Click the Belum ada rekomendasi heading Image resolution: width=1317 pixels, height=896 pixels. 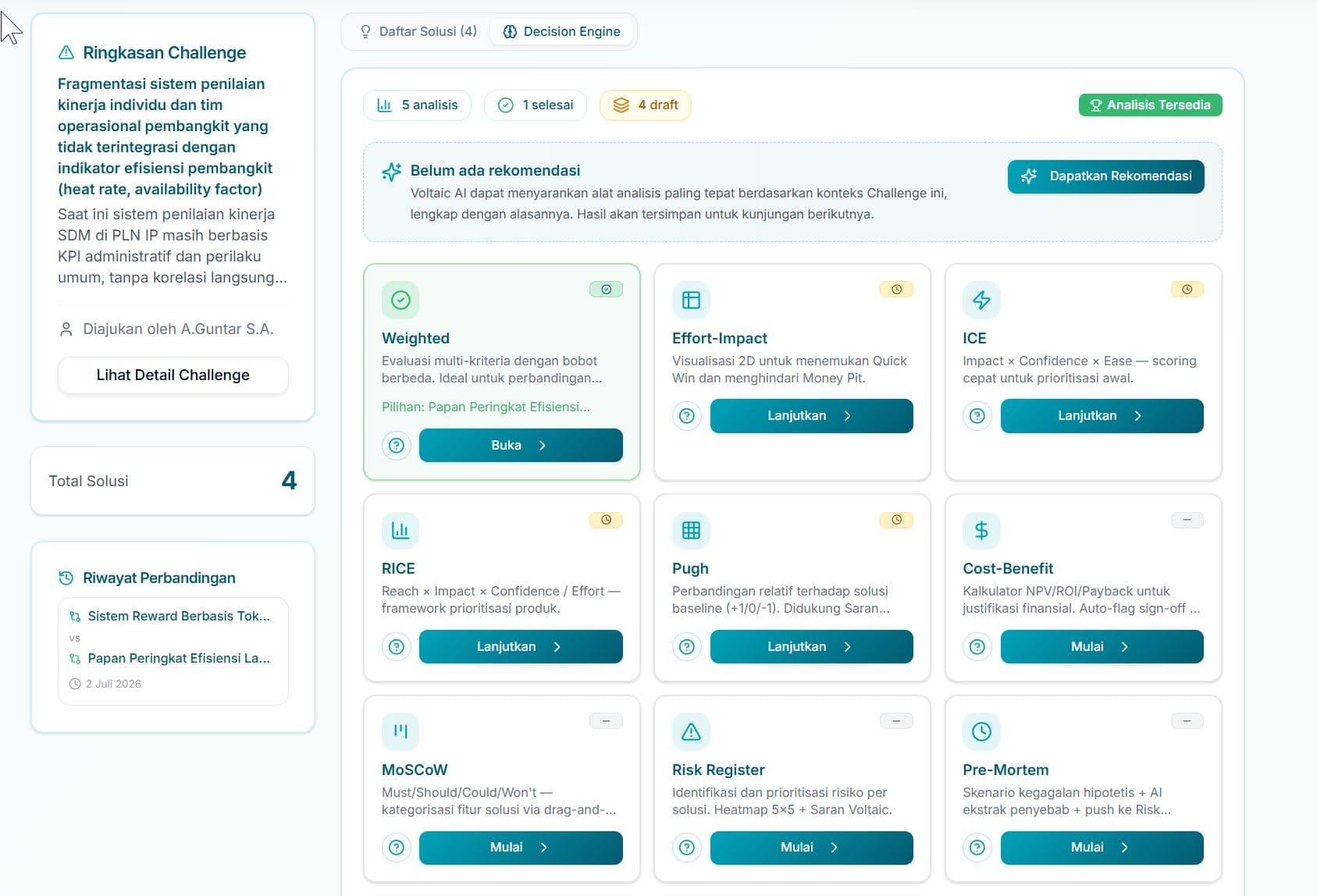click(x=495, y=171)
